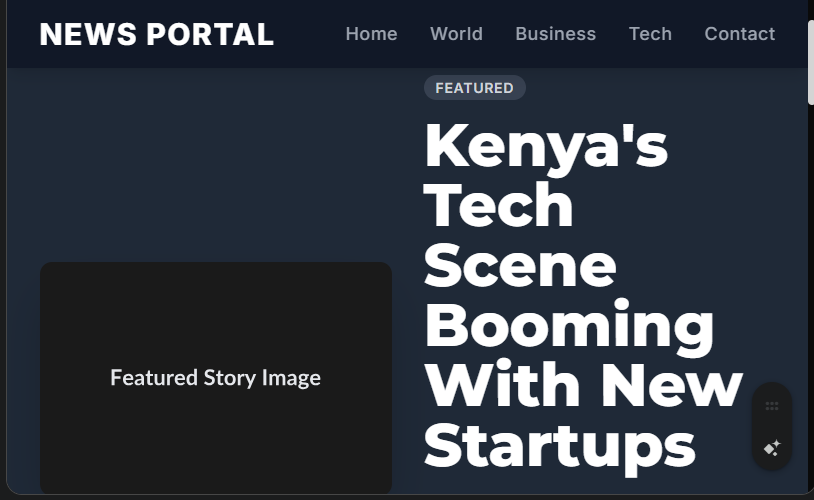This screenshot has width=814, height=500.
Task: Click the six-dot grid handle icon
Action: (772, 406)
